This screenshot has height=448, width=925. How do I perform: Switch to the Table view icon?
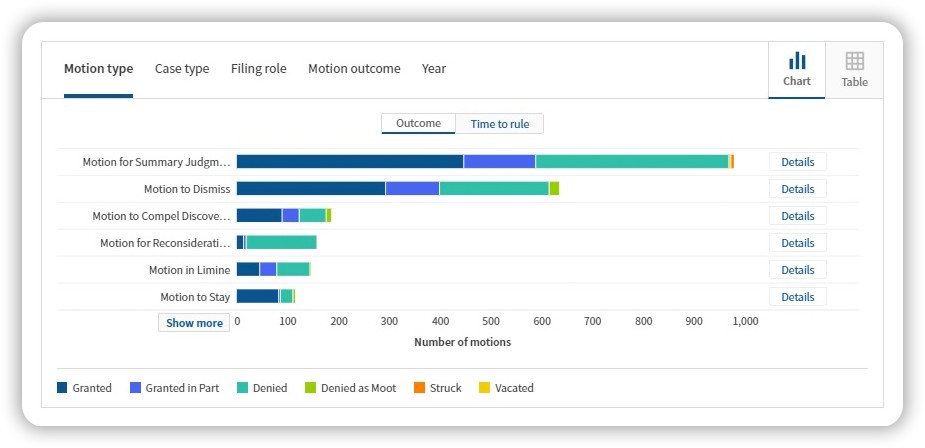click(854, 61)
